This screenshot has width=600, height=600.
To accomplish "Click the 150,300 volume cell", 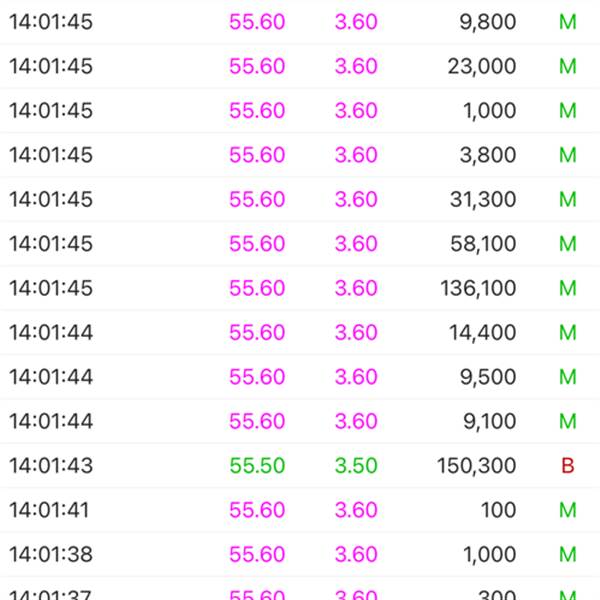I will pyautogui.click(x=477, y=466).
